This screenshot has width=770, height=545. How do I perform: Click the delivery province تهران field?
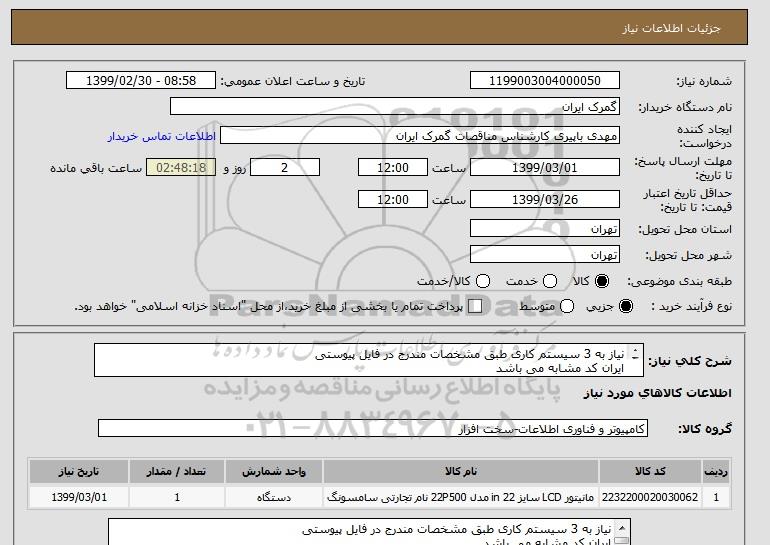545,229
